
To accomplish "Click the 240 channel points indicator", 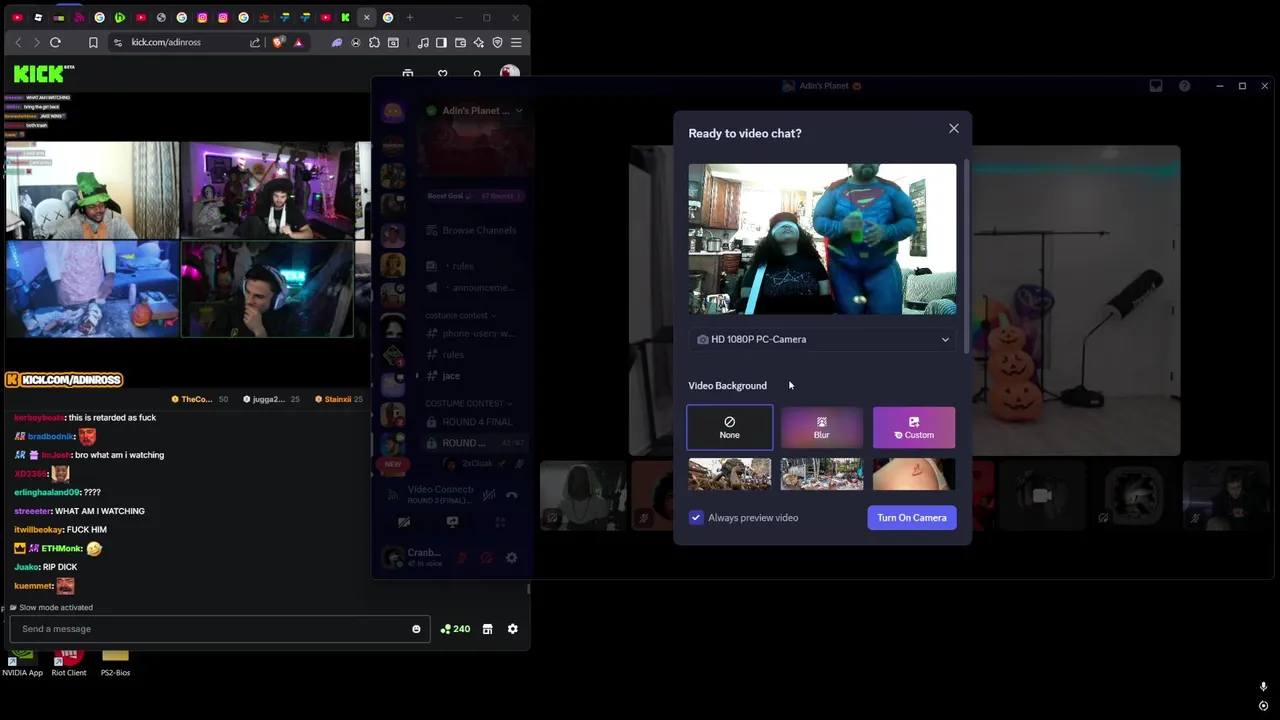I will pyautogui.click(x=455, y=629).
